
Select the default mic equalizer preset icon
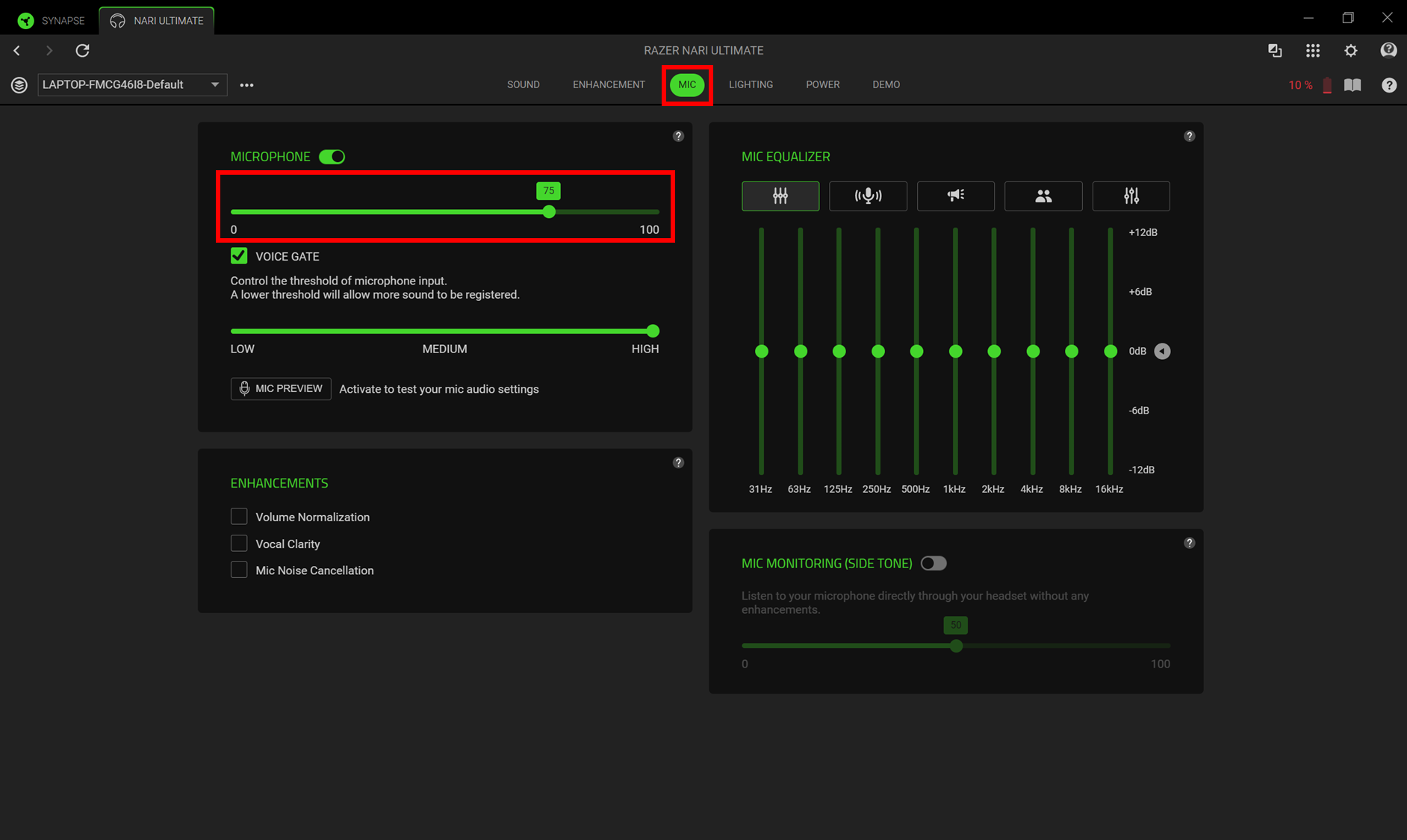pyautogui.click(x=780, y=196)
